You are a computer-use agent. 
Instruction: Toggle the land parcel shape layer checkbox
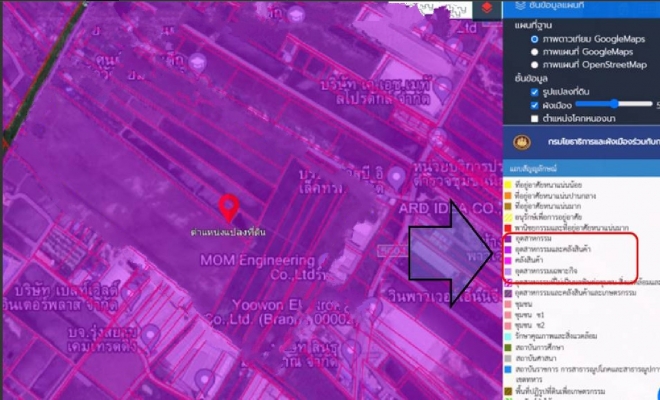pos(535,90)
